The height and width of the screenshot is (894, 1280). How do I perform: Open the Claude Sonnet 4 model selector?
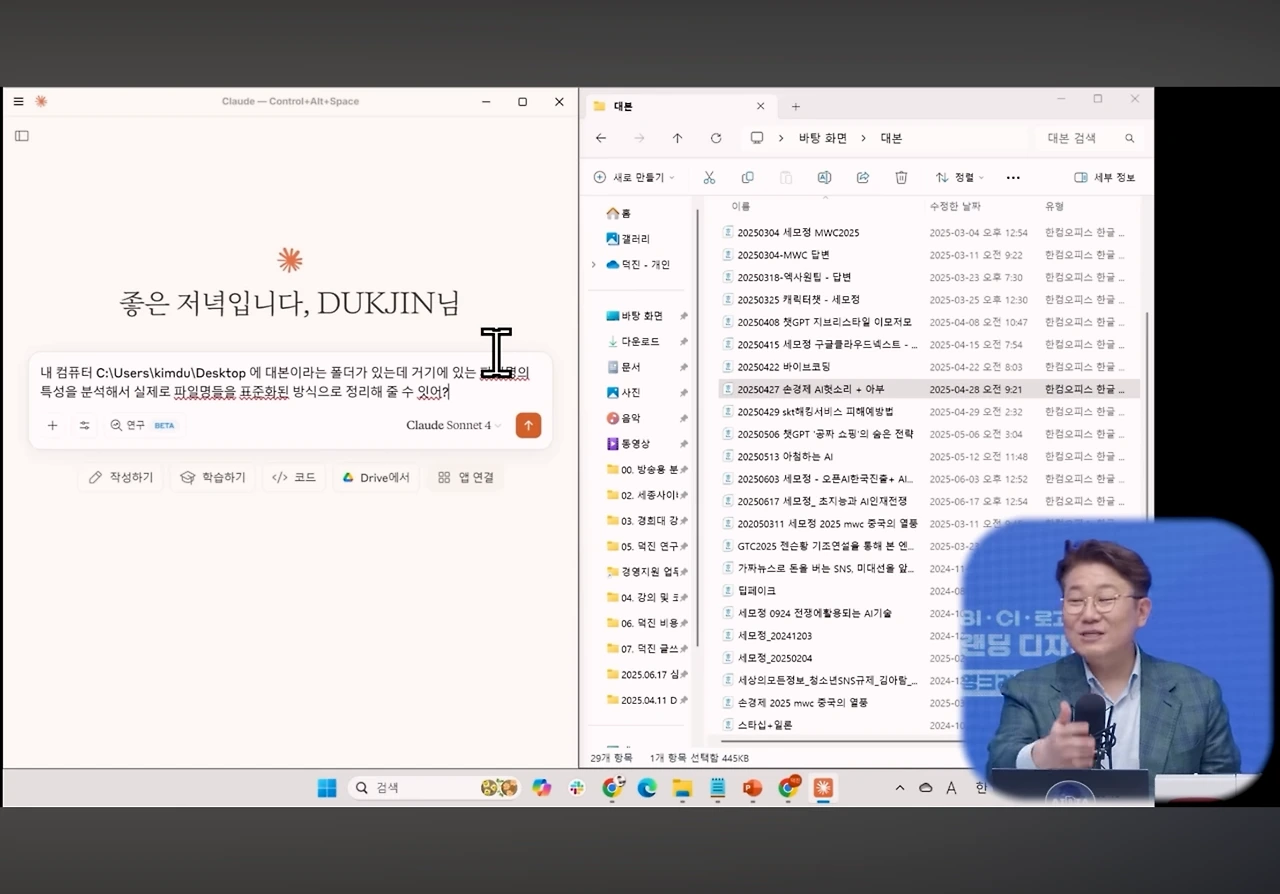click(454, 425)
